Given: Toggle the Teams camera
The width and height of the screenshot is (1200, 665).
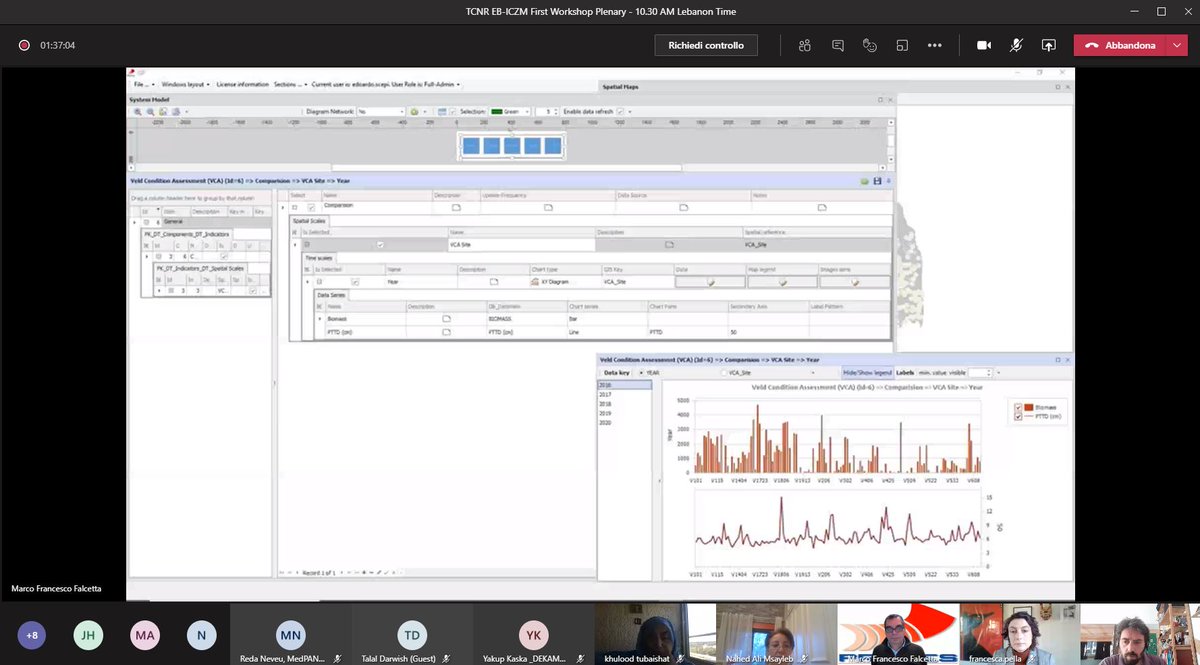Looking at the screenshot, I should click(x=983, y=45).
